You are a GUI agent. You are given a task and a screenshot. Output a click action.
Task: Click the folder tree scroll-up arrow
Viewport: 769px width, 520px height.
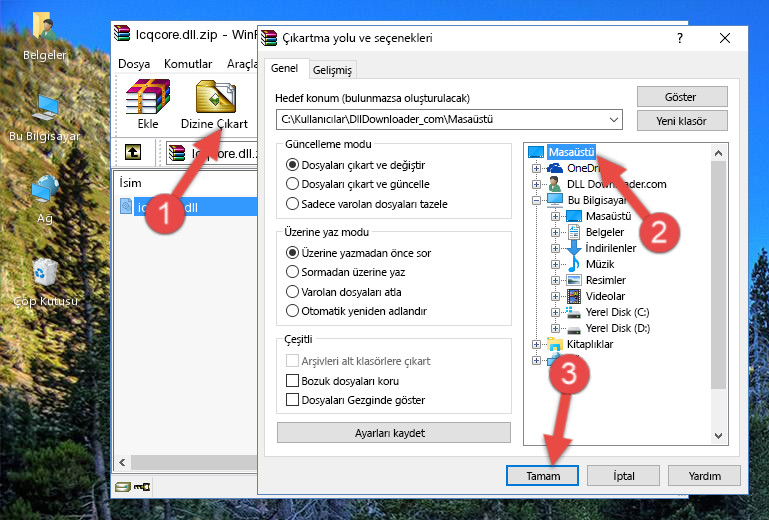pos(718,153)
